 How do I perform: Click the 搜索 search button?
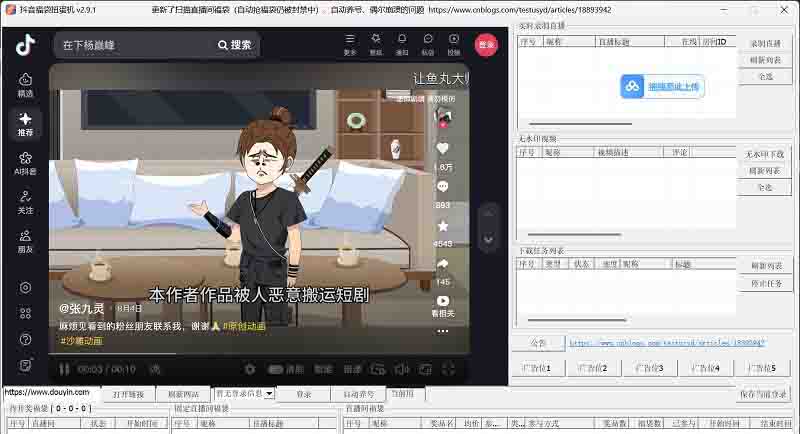pyautogui.click(x=235, y=45)
